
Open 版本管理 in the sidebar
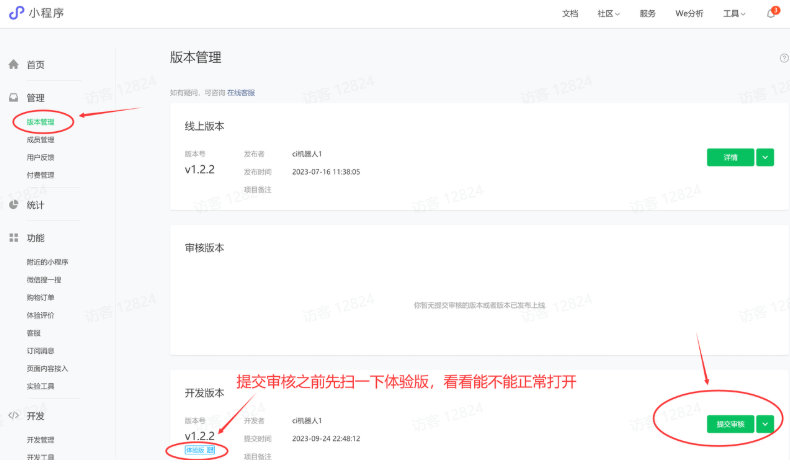(40, 122)
